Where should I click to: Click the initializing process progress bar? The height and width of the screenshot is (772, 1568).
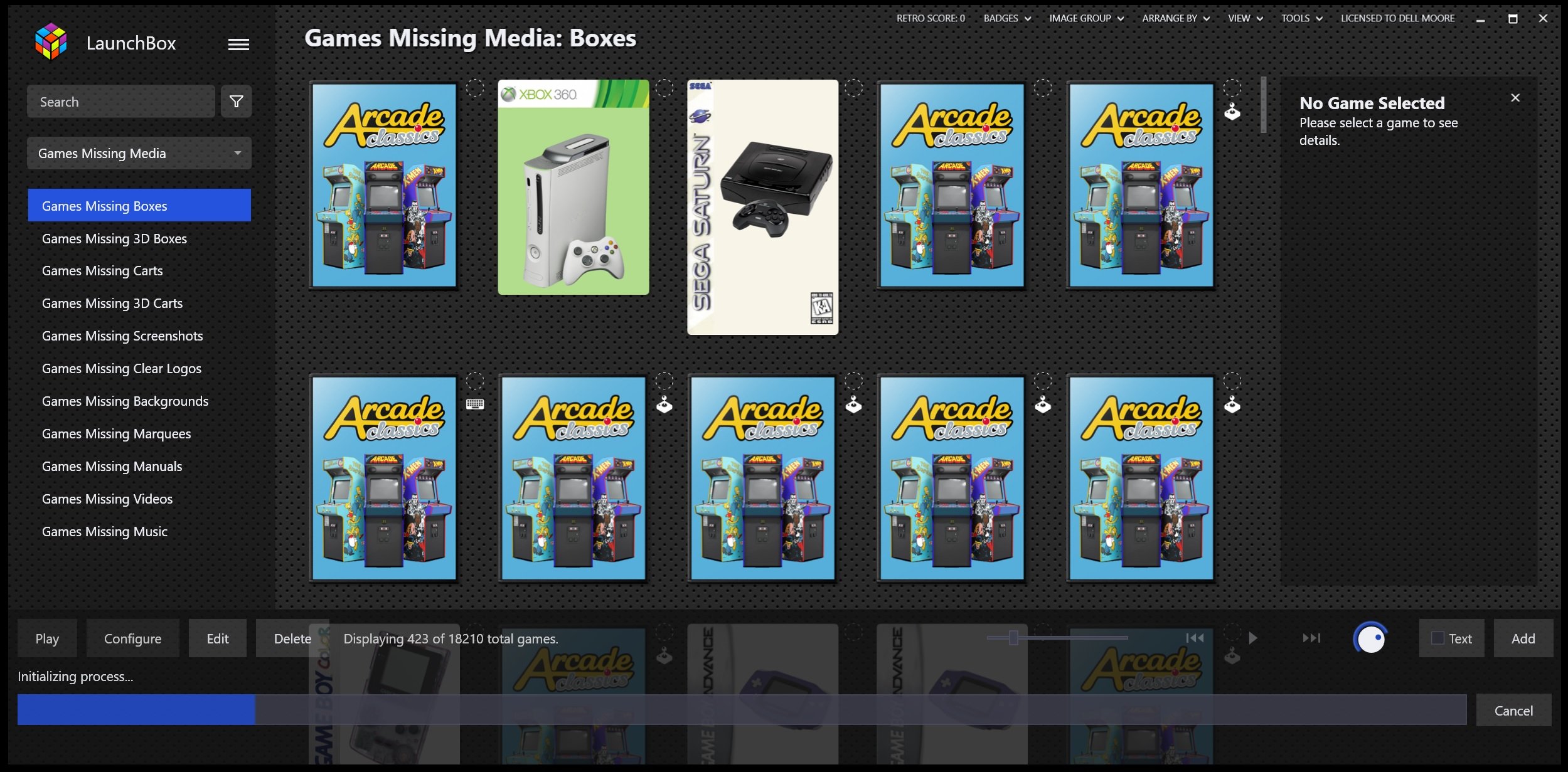click(x=742, y=710)
